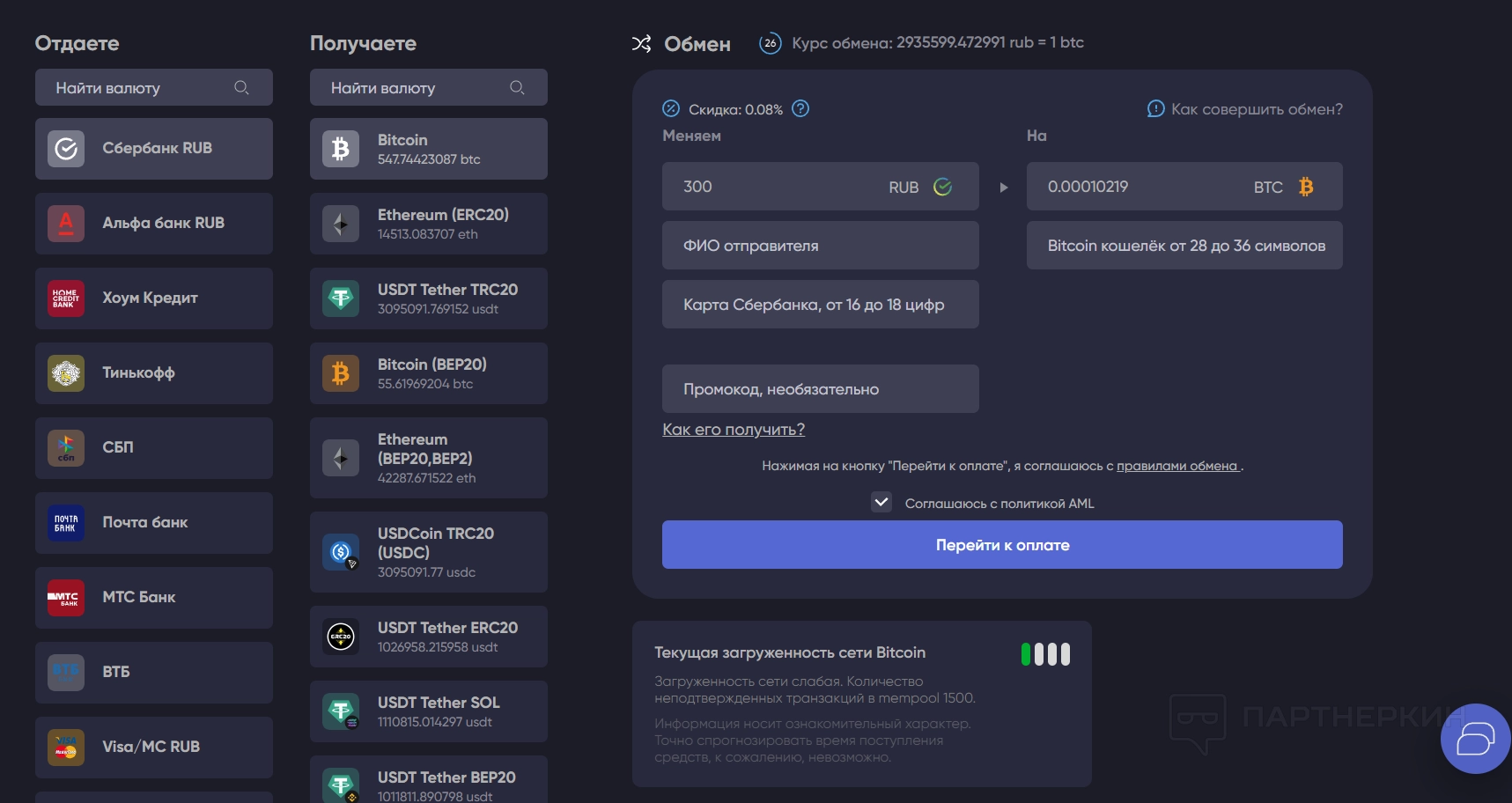
Task: Click the USDT Tether TRC20 icon
Action: (341, 298)
